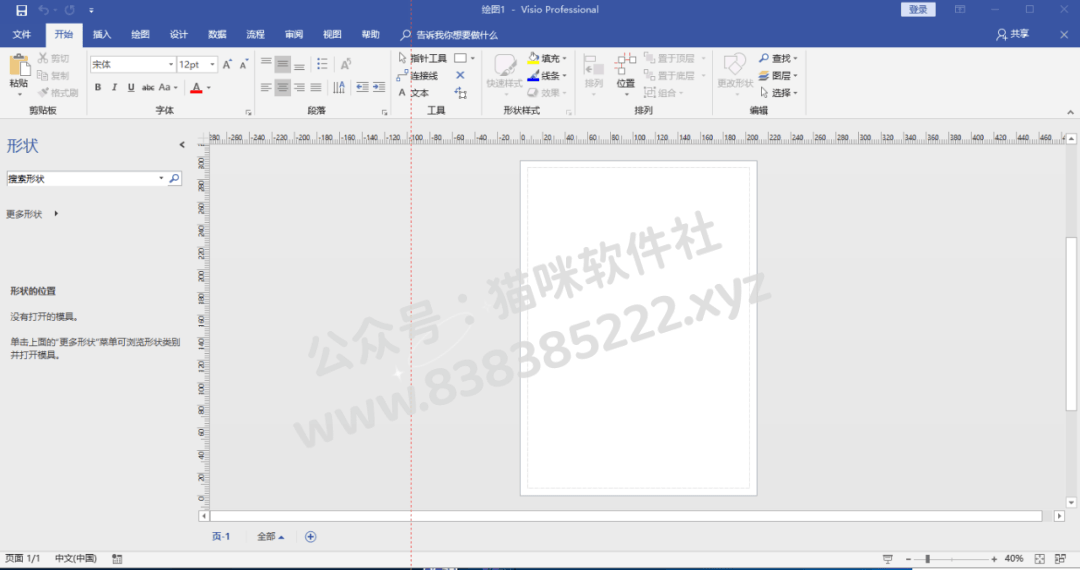This screenshot has width=1080, height=570.
Task: Click the zoom in plus icon
Action: [x=994, y=559]
